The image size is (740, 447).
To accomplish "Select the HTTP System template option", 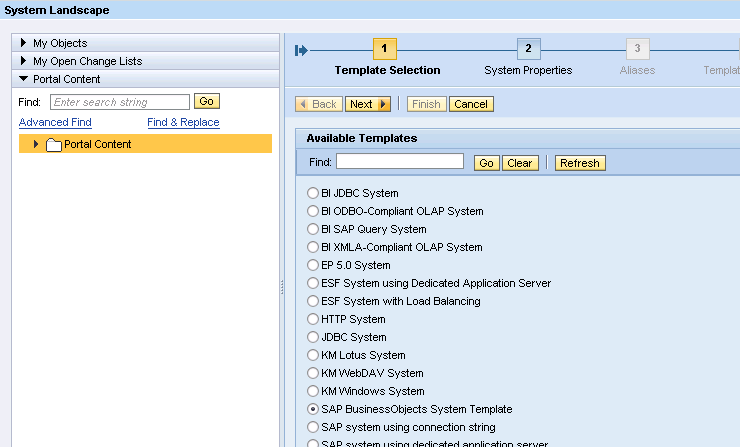I will point(313,319).
